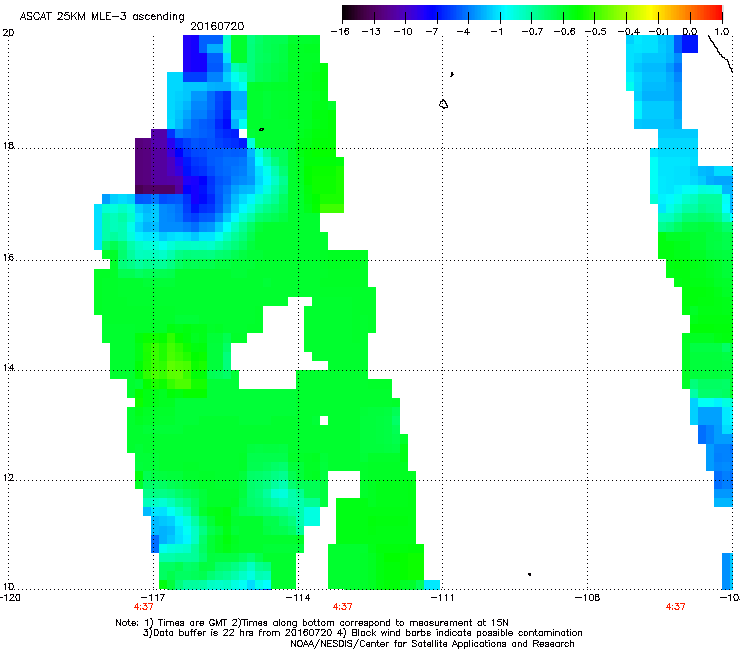Pick the yellow segment of the colorbar
The width and height of the screenshot is (740, 650).
[x=649, y=13]
